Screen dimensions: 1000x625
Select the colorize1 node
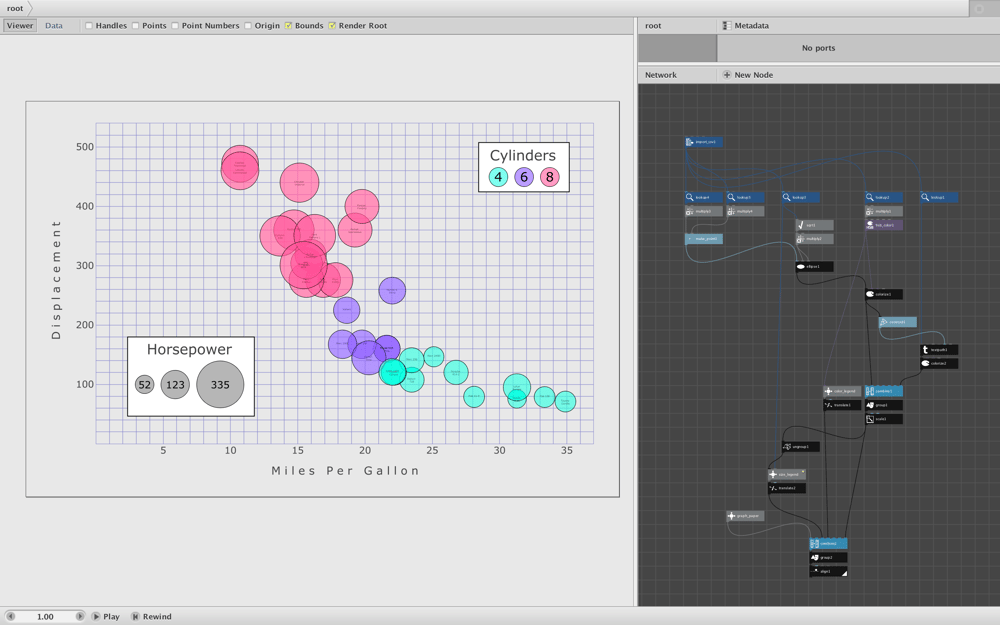click(x=883, y=295)
